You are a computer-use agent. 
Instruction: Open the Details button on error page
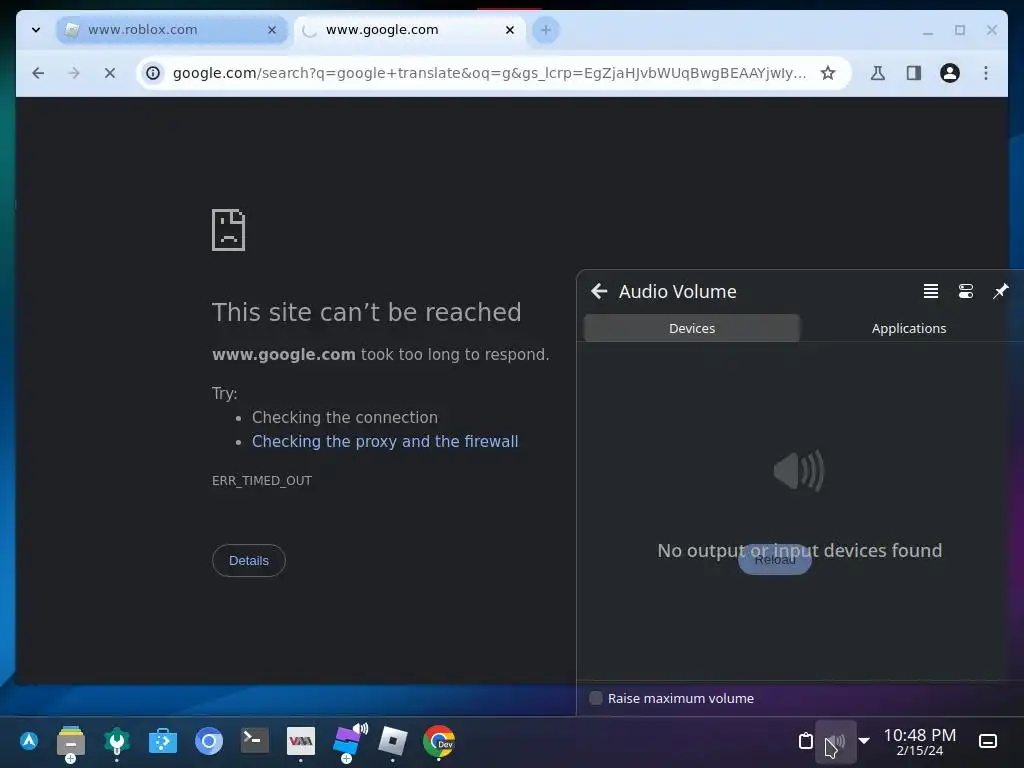point(249,560)
